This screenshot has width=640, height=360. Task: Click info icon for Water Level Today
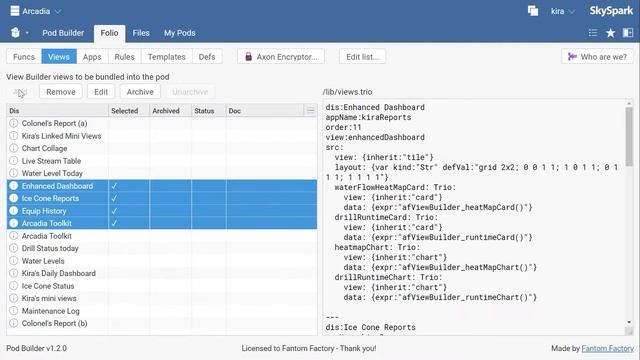[x=13, y=173]
